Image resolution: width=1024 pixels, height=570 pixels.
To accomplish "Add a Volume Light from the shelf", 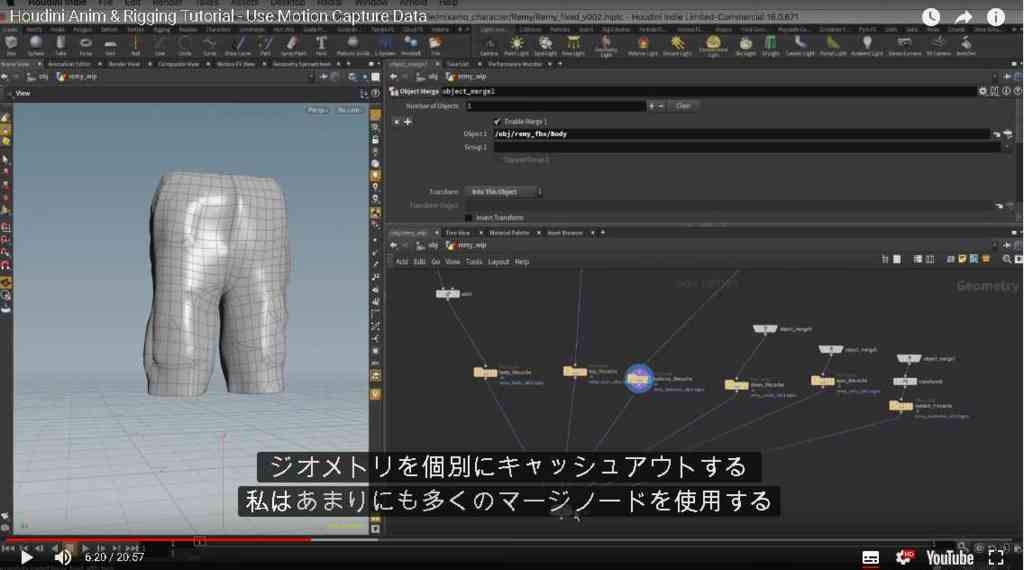I will (x=643, y=45).
